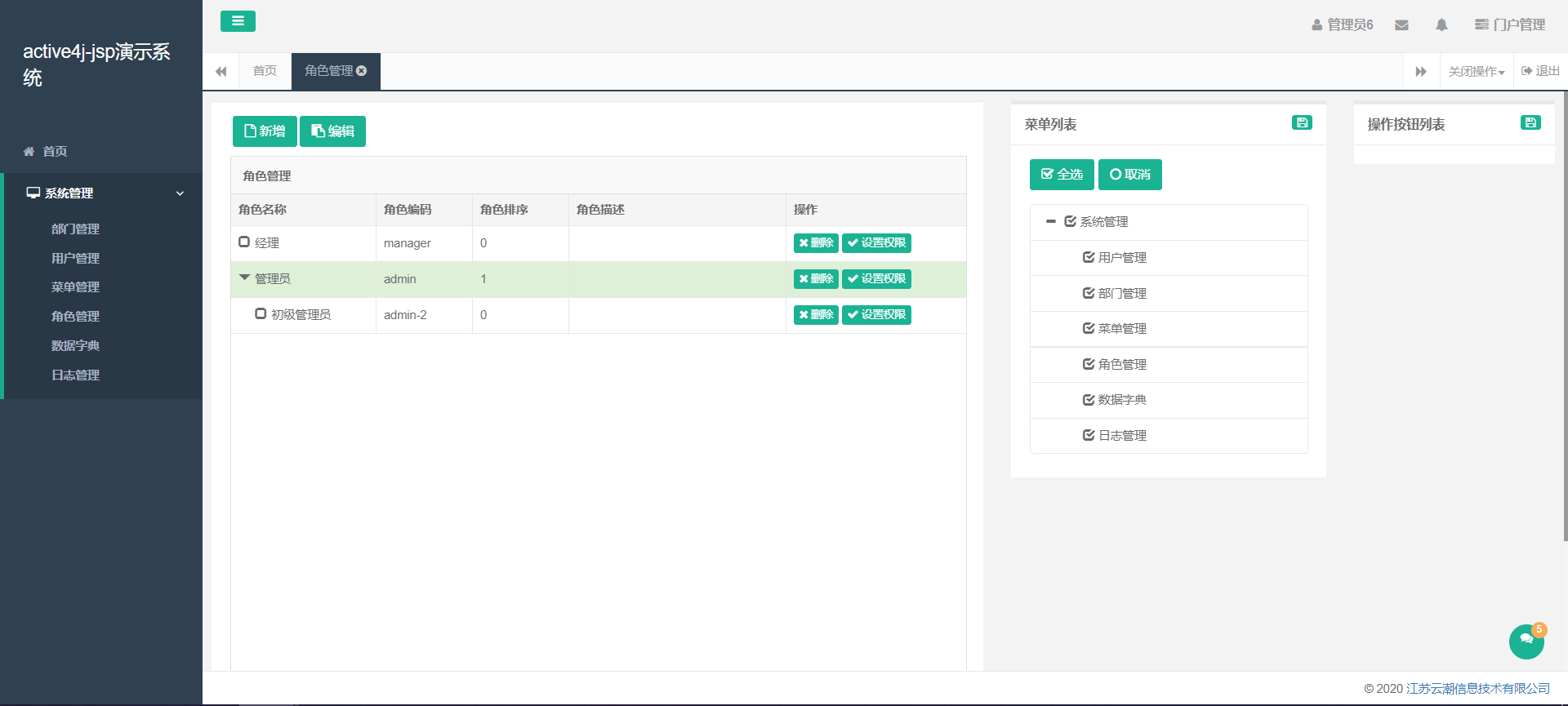1568x706 pixels.
Task: Toggle the sidebar with hamburger button
Action: tap(238, 21)
